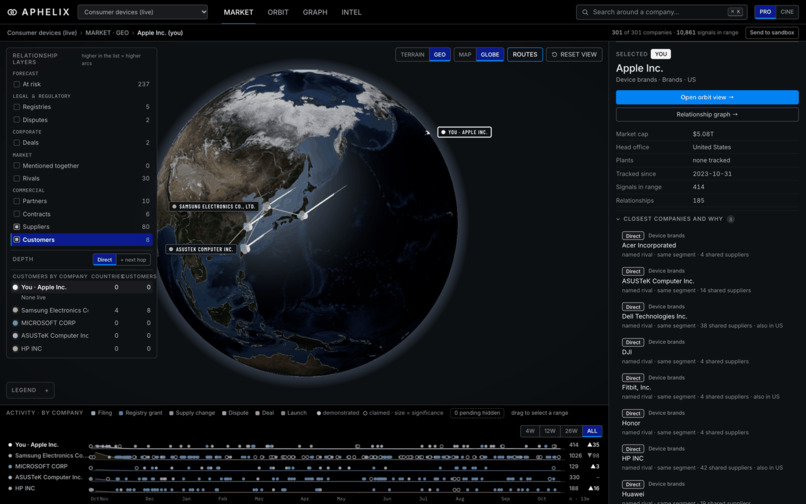The image size is (806, 504).
Task: Uncheck the Customers layer checkbox
Action: click(16, 240)
